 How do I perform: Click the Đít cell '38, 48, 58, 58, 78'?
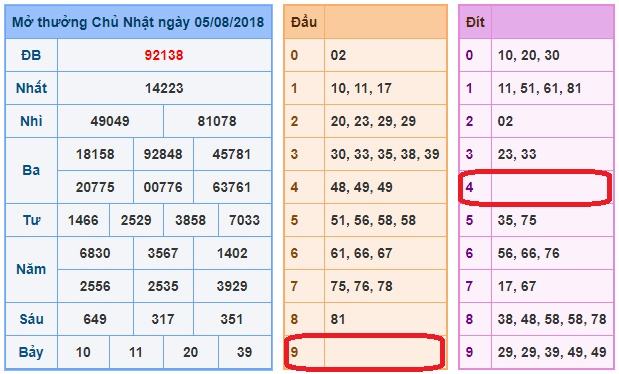(x=552, y=319)
